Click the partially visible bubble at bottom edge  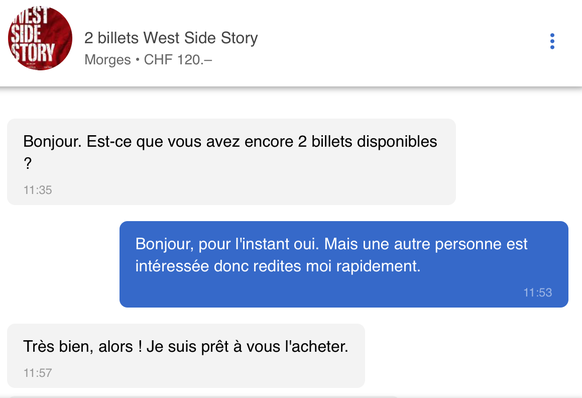click(x=202, y=396)
